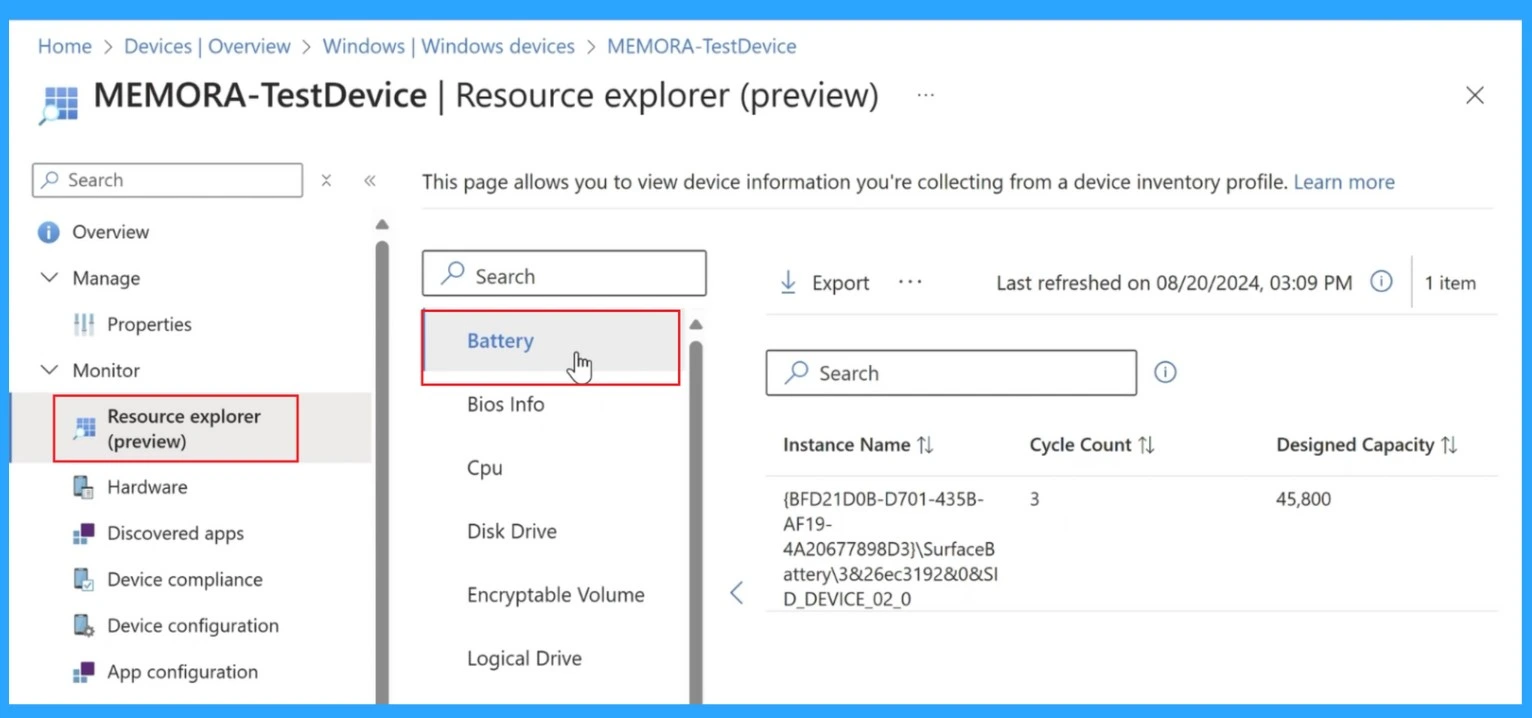Viewport: 1532px width, 718px height.
Task: Click the Export button label
Action: [x=841, y=283]
